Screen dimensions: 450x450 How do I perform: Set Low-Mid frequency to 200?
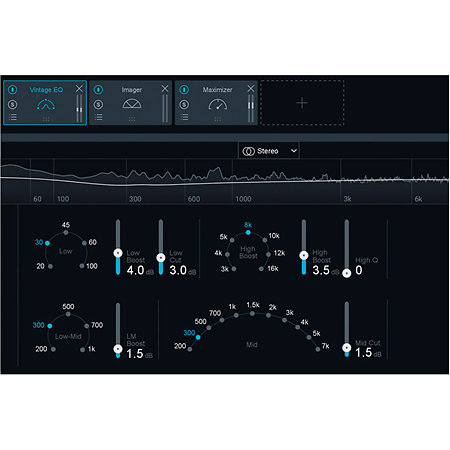[53, 349]
